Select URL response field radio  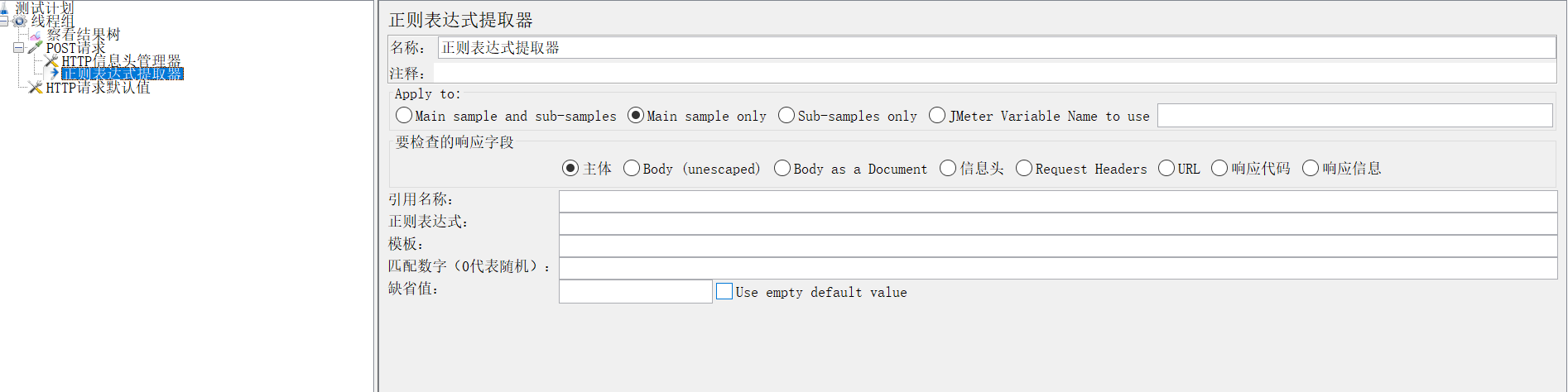[x=1179, y=169]
